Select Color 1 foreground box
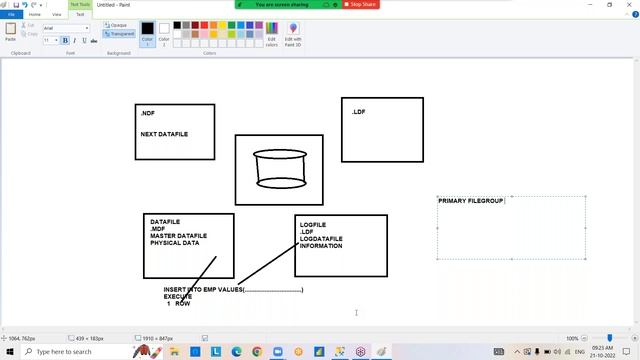The height and width of the screenshot is (360, 640). [147, 34]
